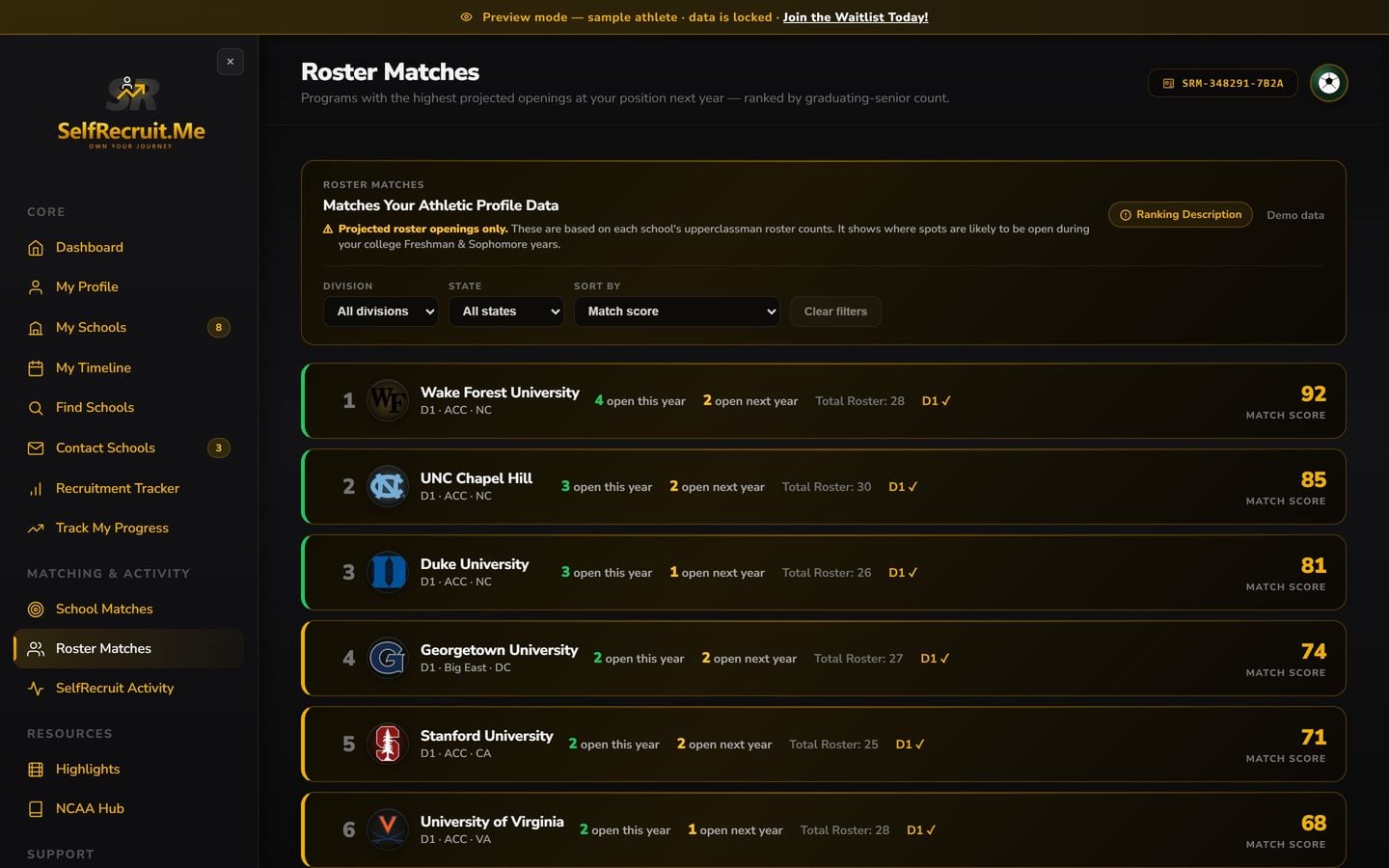
Task: Select Recruitment Tracker in sidebar
Action: coord(128,489)
